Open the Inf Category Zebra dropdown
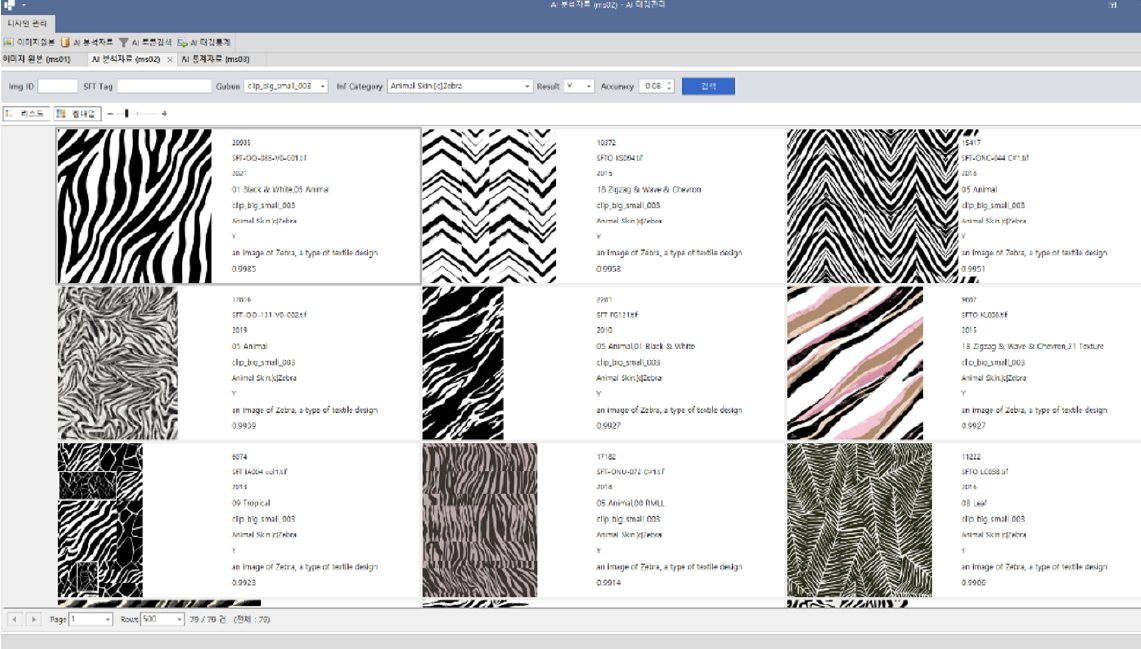 pyautogui.click(x=527, y=87)
